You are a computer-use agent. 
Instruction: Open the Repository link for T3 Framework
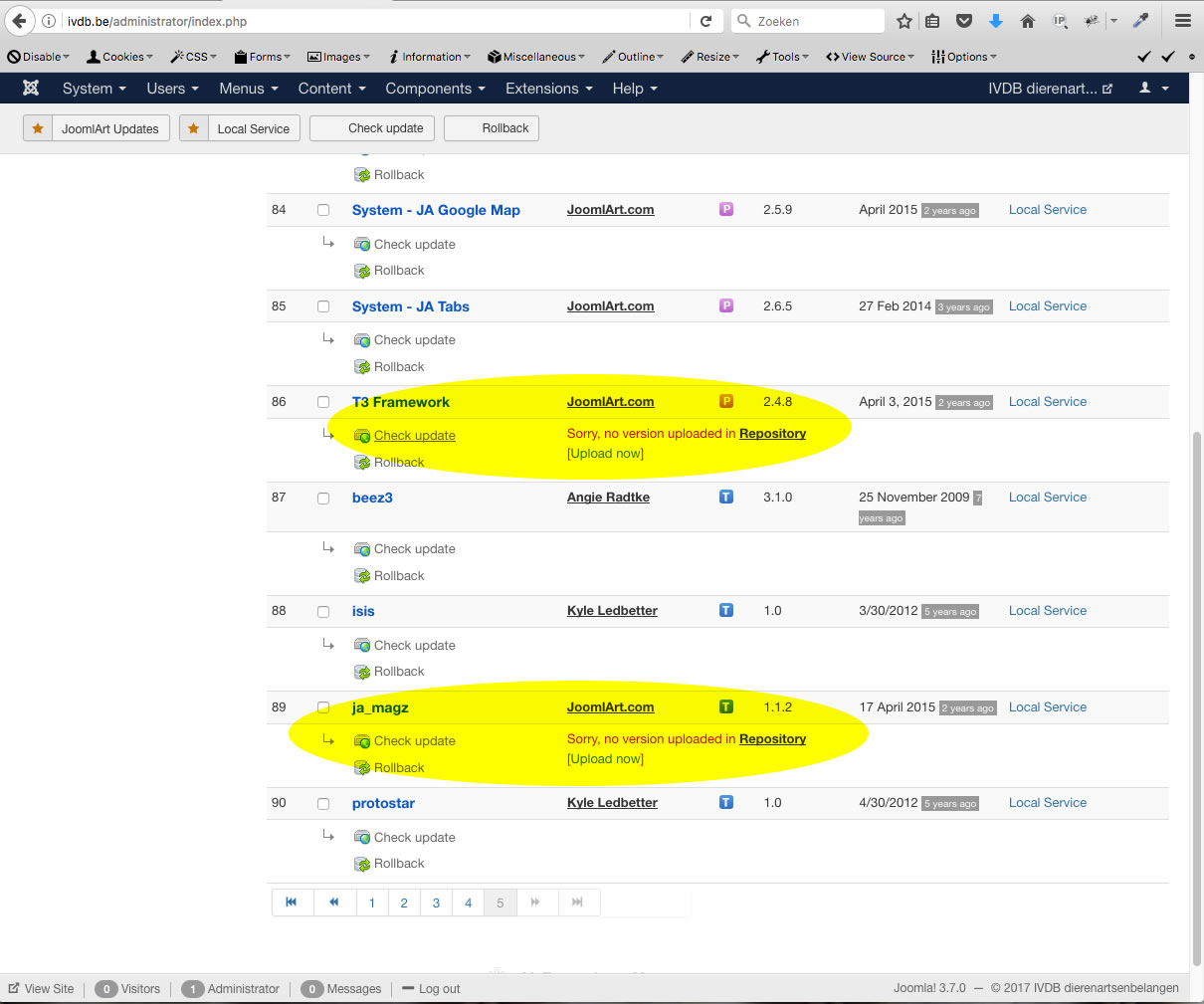[772, 434]
